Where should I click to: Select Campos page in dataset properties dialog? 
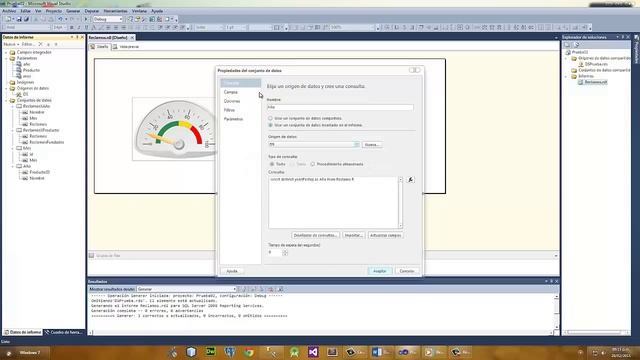pyautogui.click(x=231, y=92)
